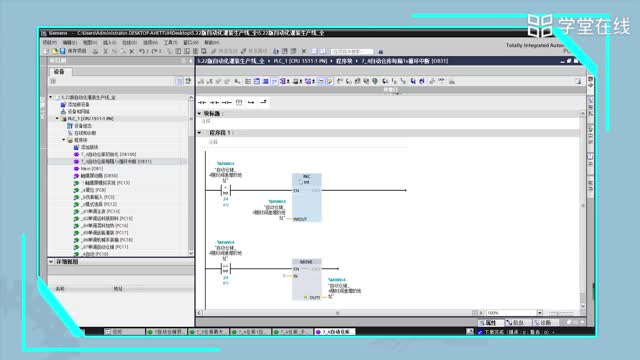Click program block breadcrumb 程序块

344,61
